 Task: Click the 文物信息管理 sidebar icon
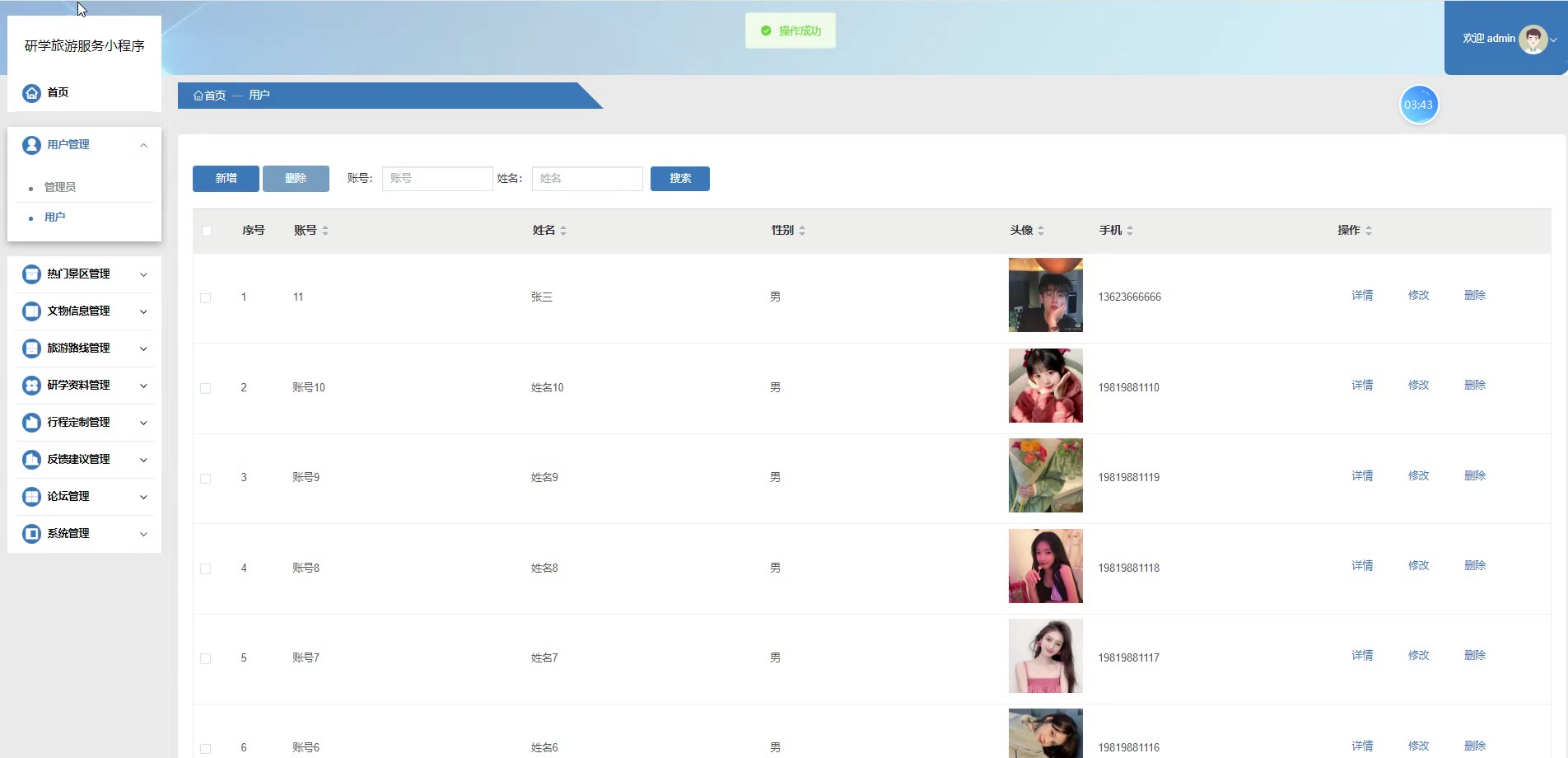[x=31, y=311]
